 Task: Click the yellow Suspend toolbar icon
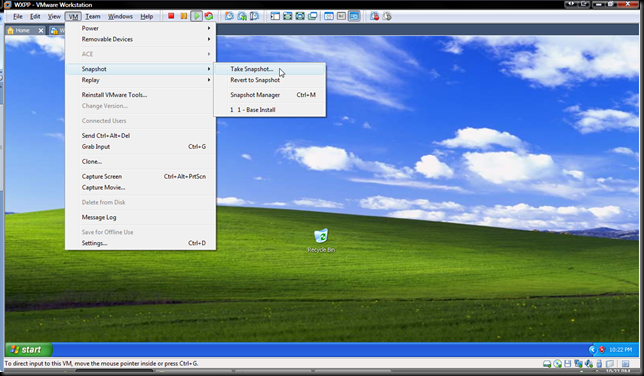coord(184,16)
